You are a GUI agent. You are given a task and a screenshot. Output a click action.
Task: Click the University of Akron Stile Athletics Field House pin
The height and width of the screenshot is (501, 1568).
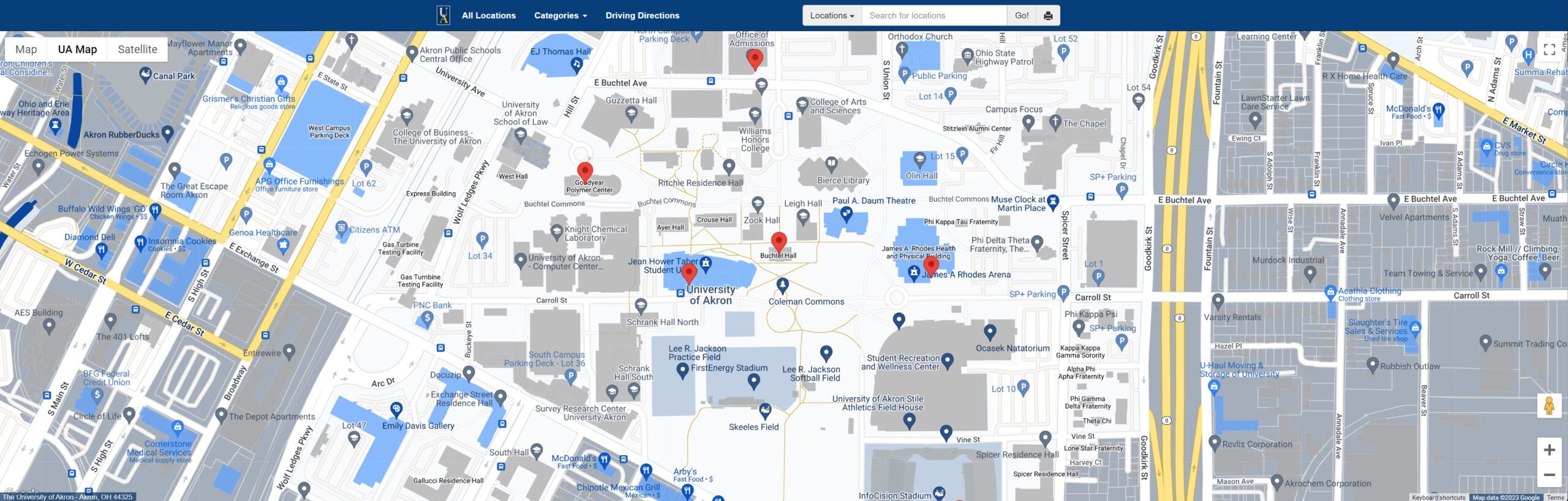(x=909, y=420)
